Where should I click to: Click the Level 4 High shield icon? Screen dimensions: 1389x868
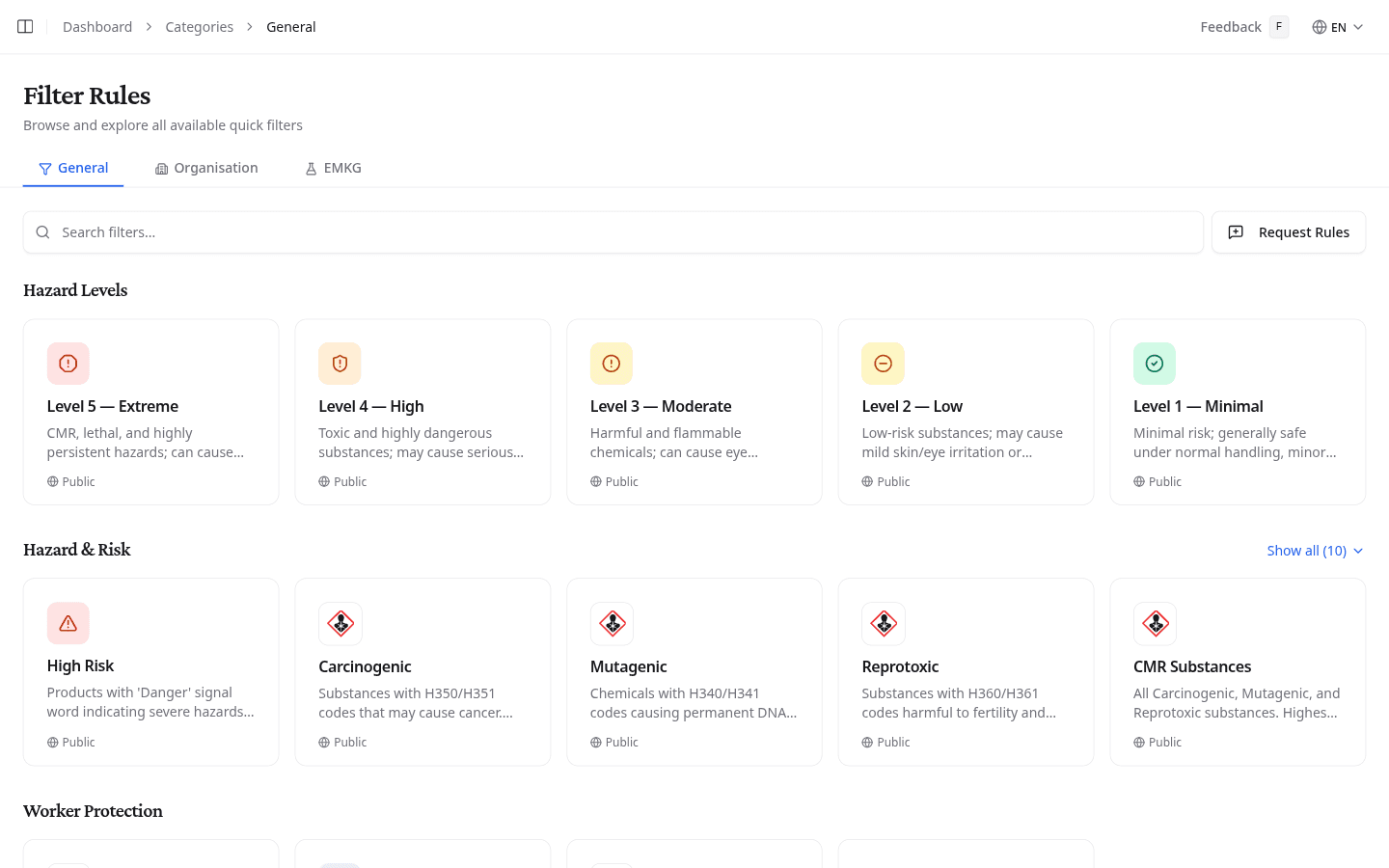pos(340,364)
